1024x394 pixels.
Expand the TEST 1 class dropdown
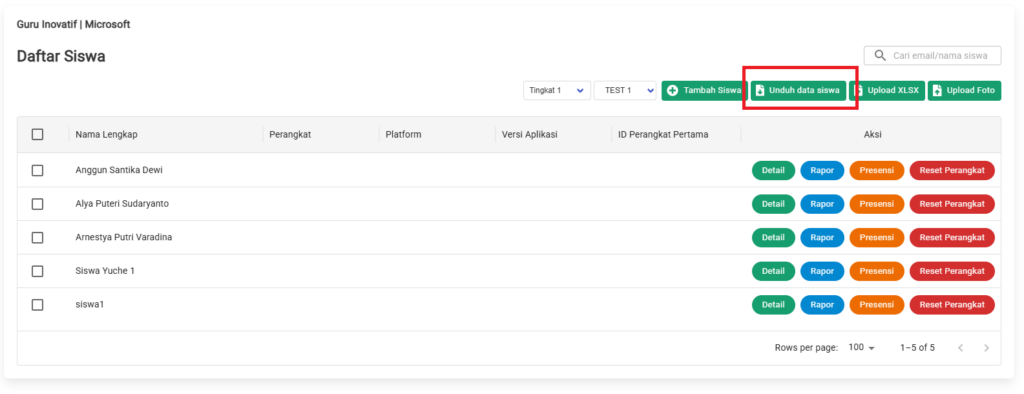click(625, 91)
